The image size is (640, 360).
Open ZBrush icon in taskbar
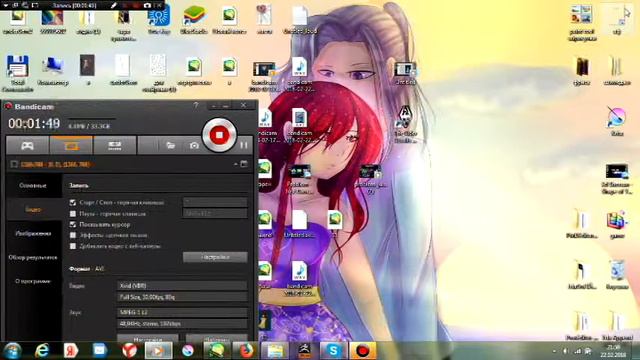coord(304,351)
